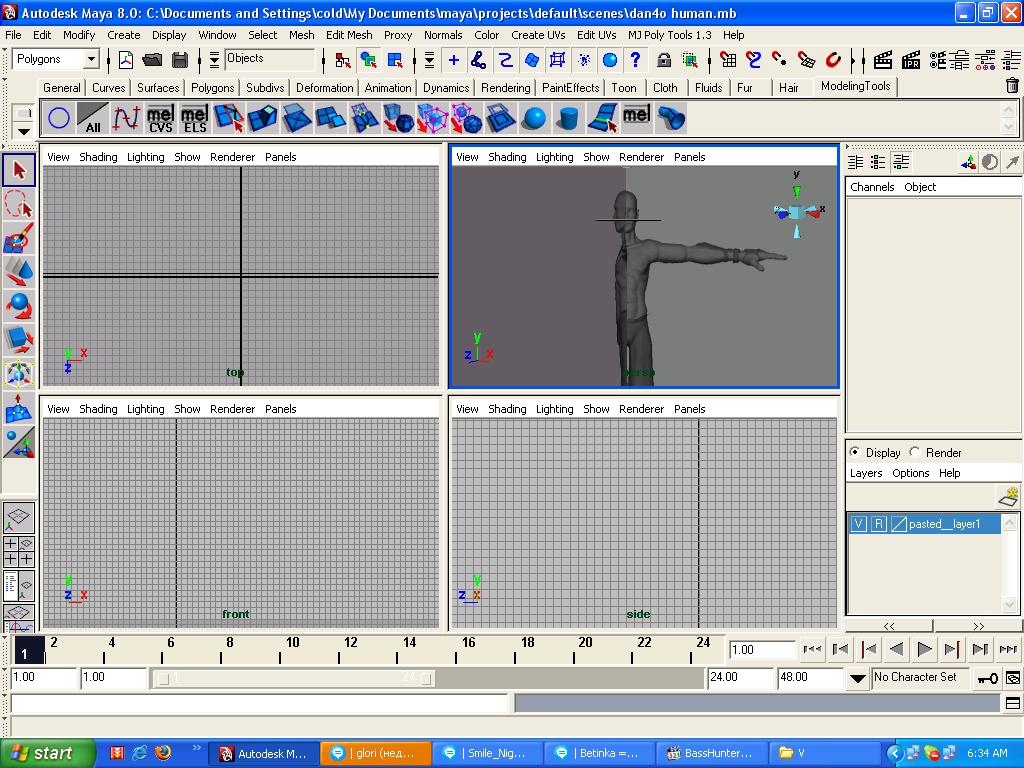1024x768 pixels.
Task: Open the Show menu in side viewport
Action: [x=596, y=409]
